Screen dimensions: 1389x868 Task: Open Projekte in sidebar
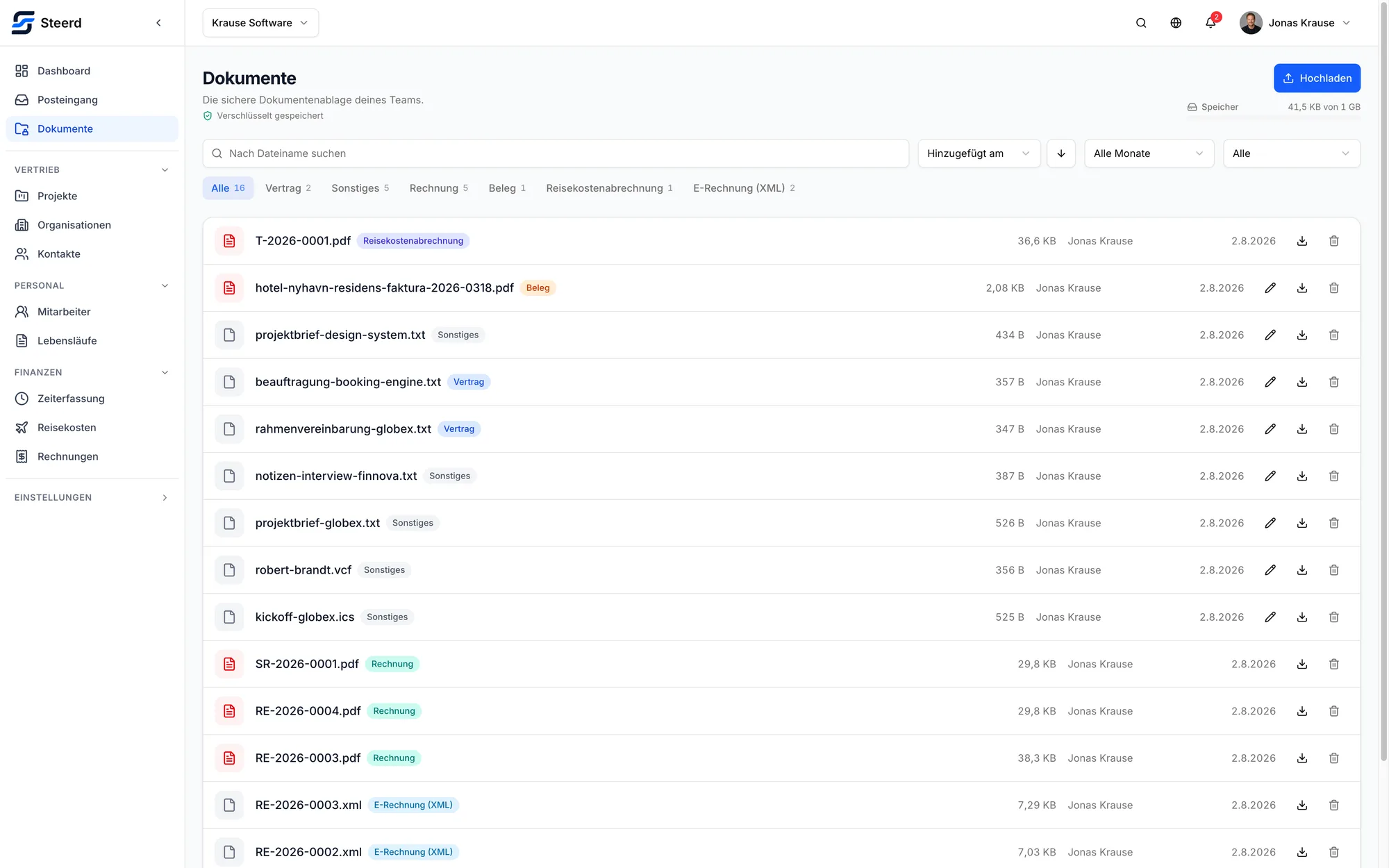tap(92, 197)
